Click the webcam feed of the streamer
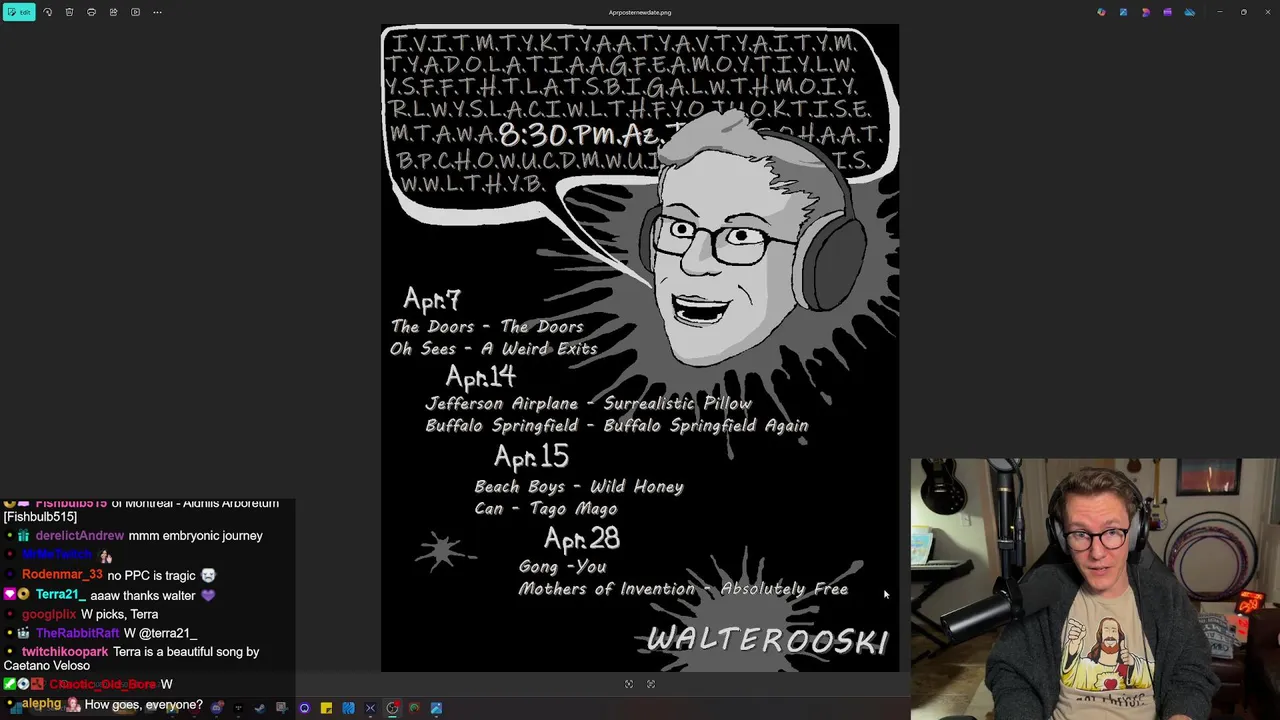 [1094, 589]
